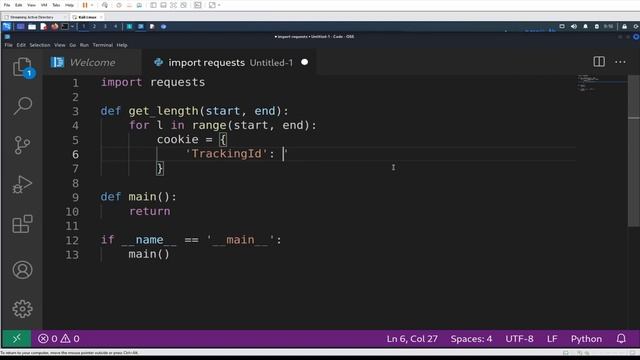Open VS Code Terminal menu
Screen dimensions: 640x360
tap(102, 45)
